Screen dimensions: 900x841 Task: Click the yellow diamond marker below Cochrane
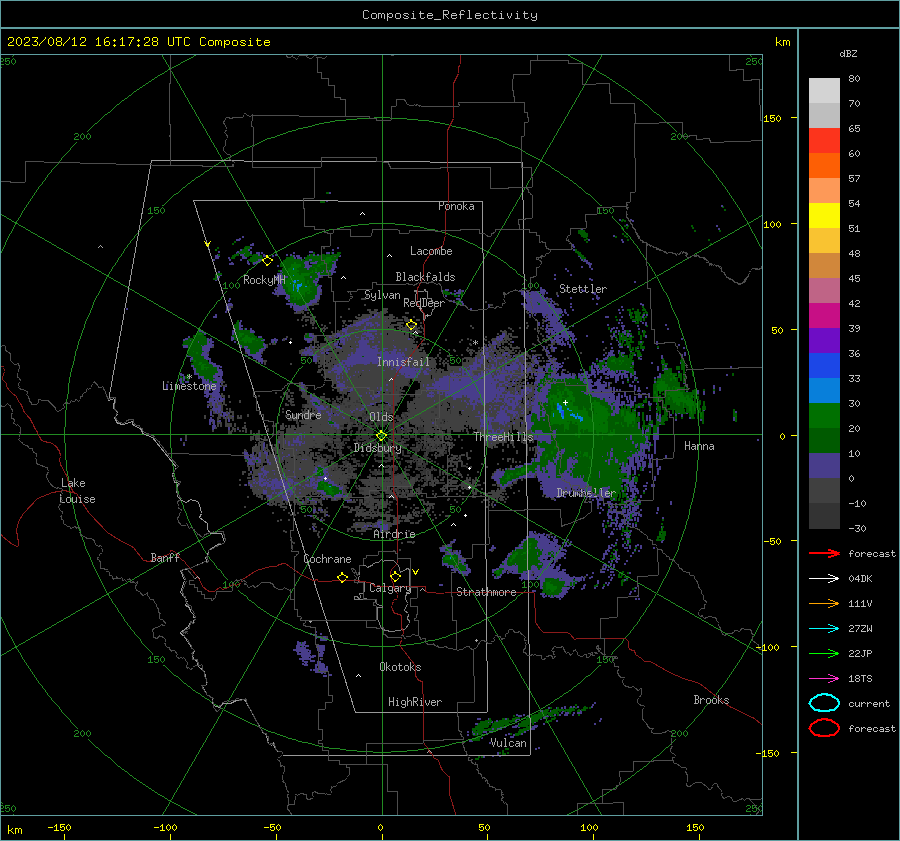pyautogui.click(x=342, y=577)
